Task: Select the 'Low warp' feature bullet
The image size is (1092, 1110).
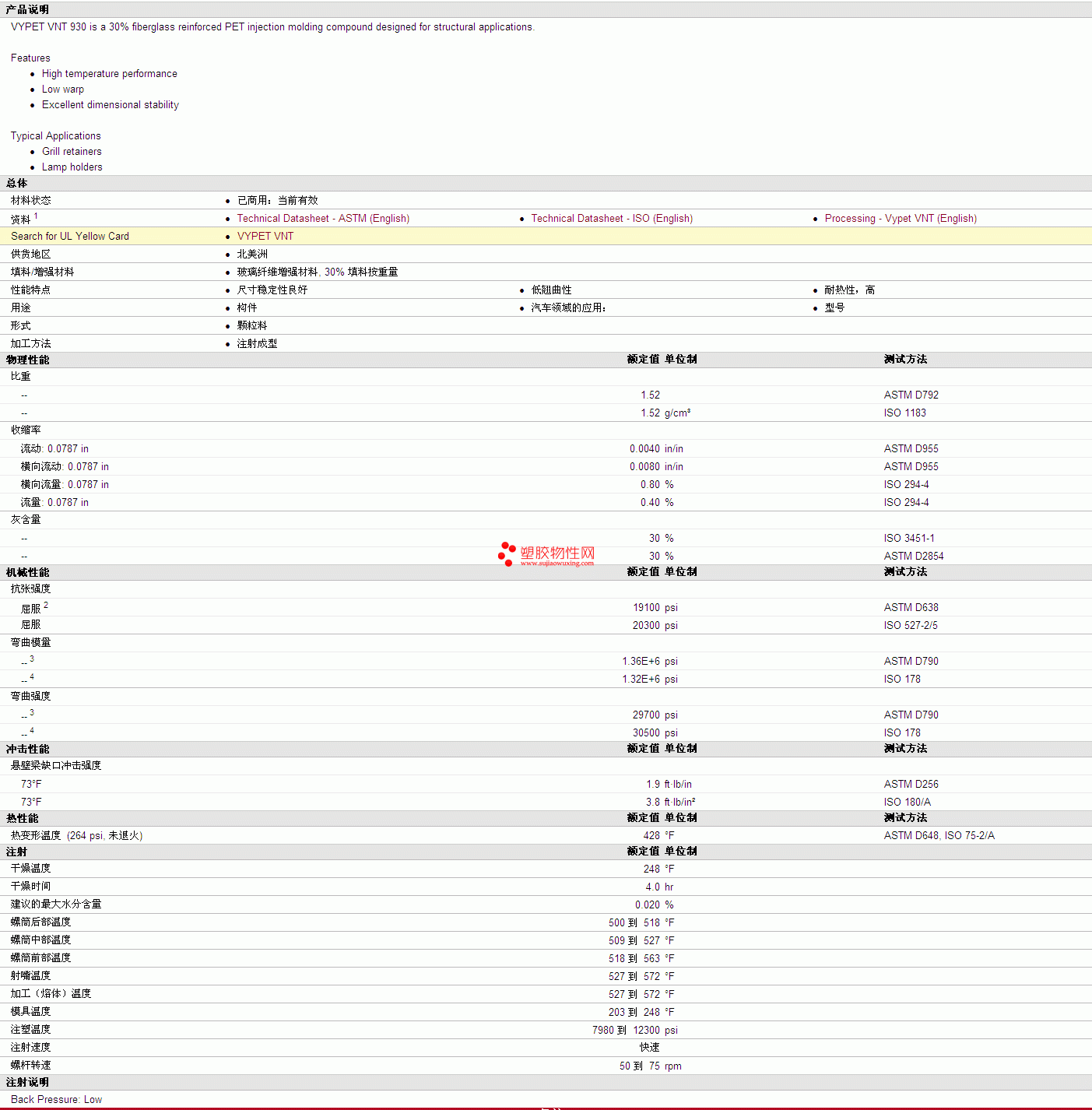Action: click(x=63, y=90)
